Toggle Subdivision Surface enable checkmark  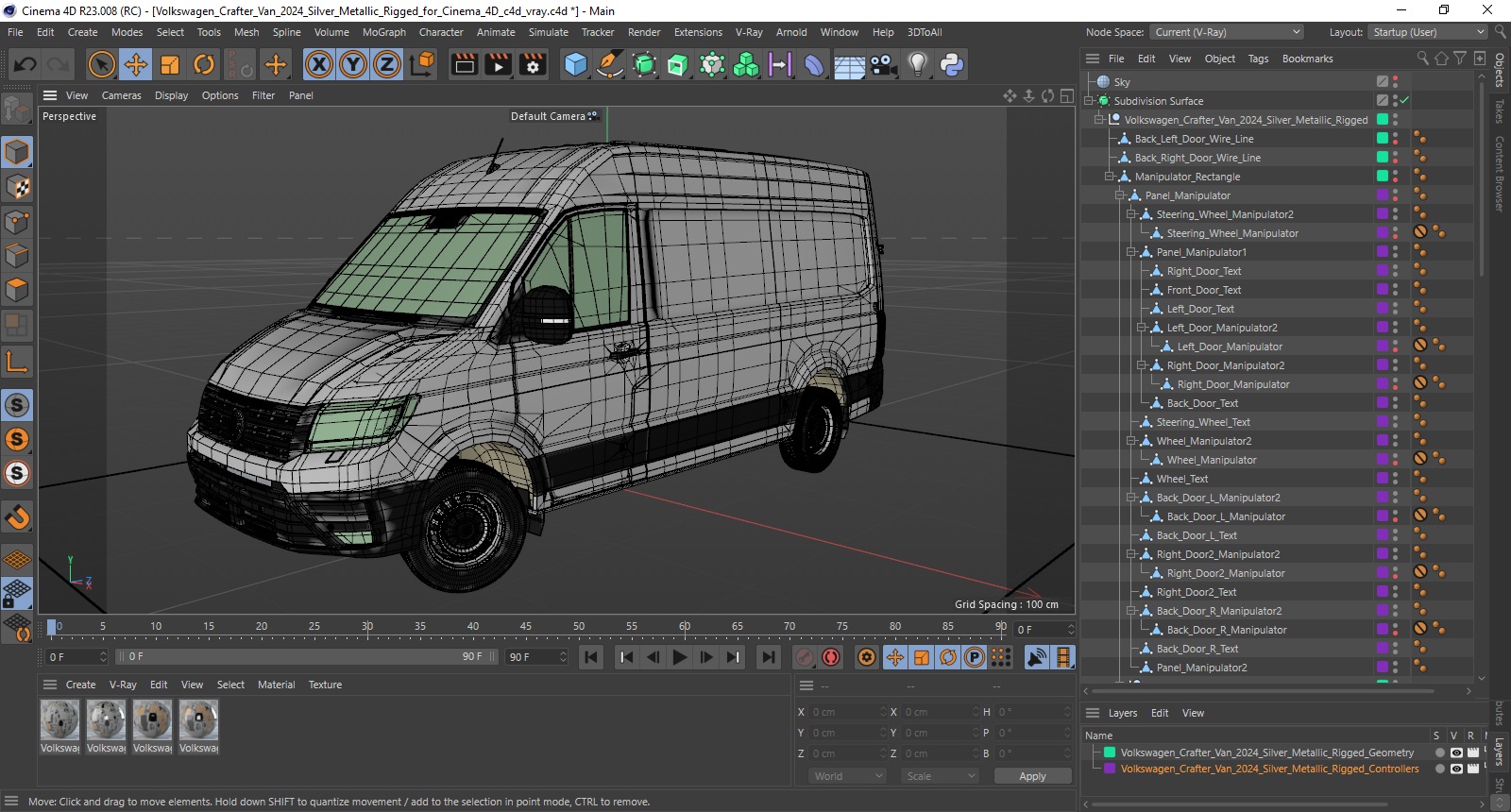[x=1404, y=100]
